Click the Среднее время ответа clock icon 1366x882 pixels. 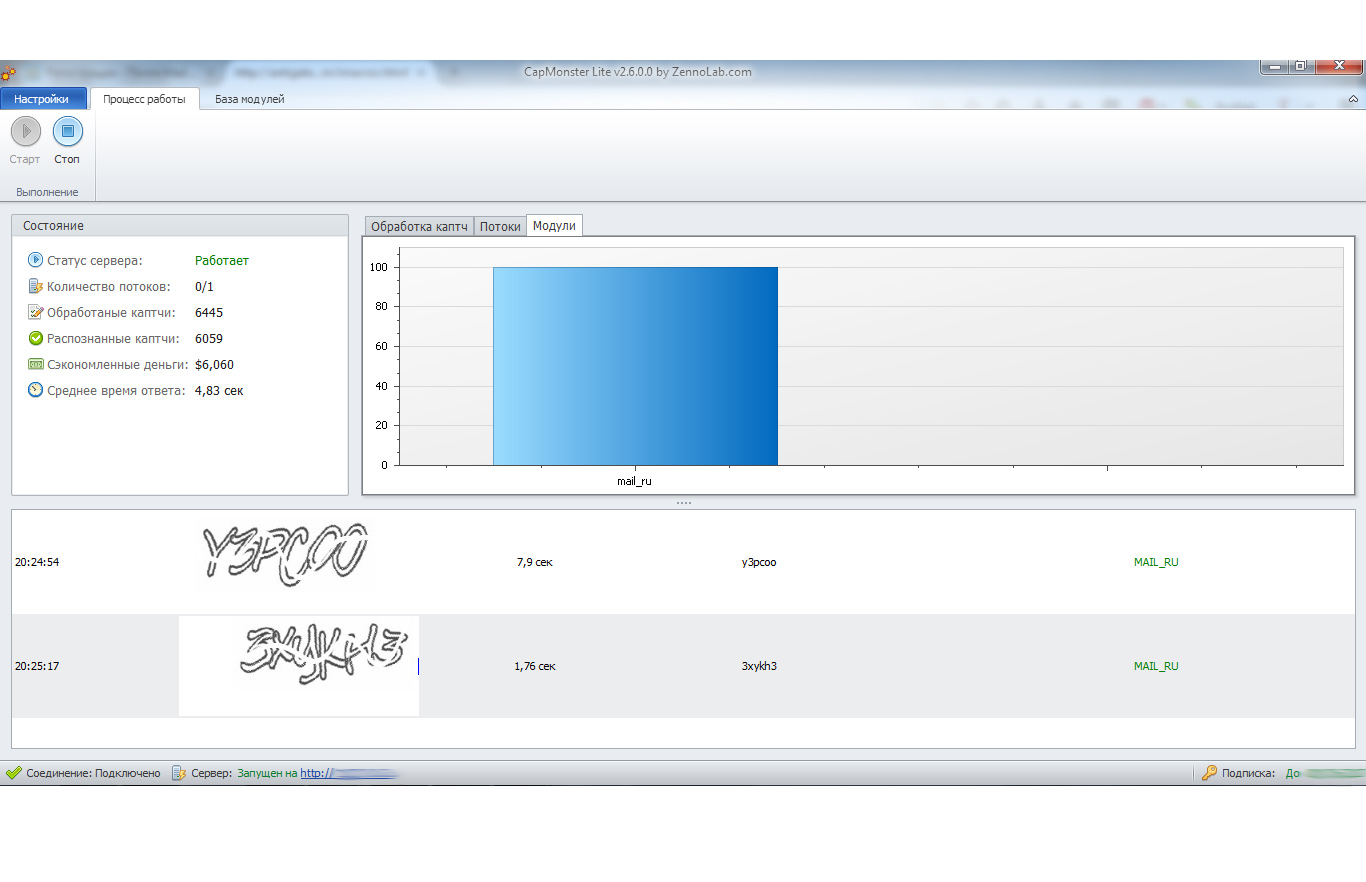(x=35, y=390)
